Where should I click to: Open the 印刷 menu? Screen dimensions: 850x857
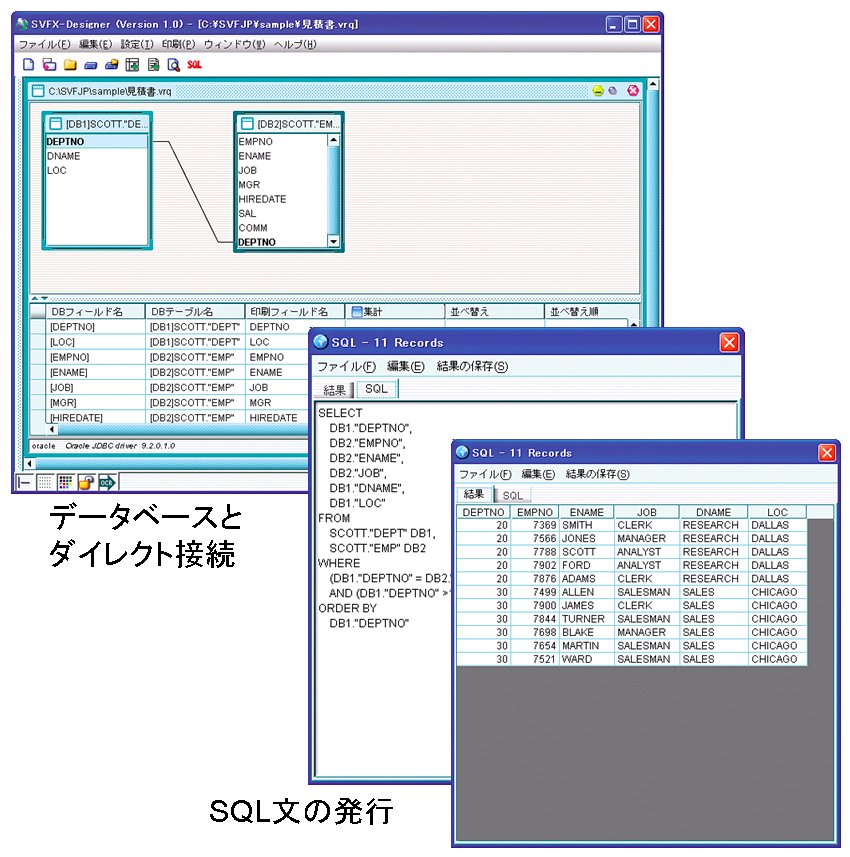tap(178, 44)
